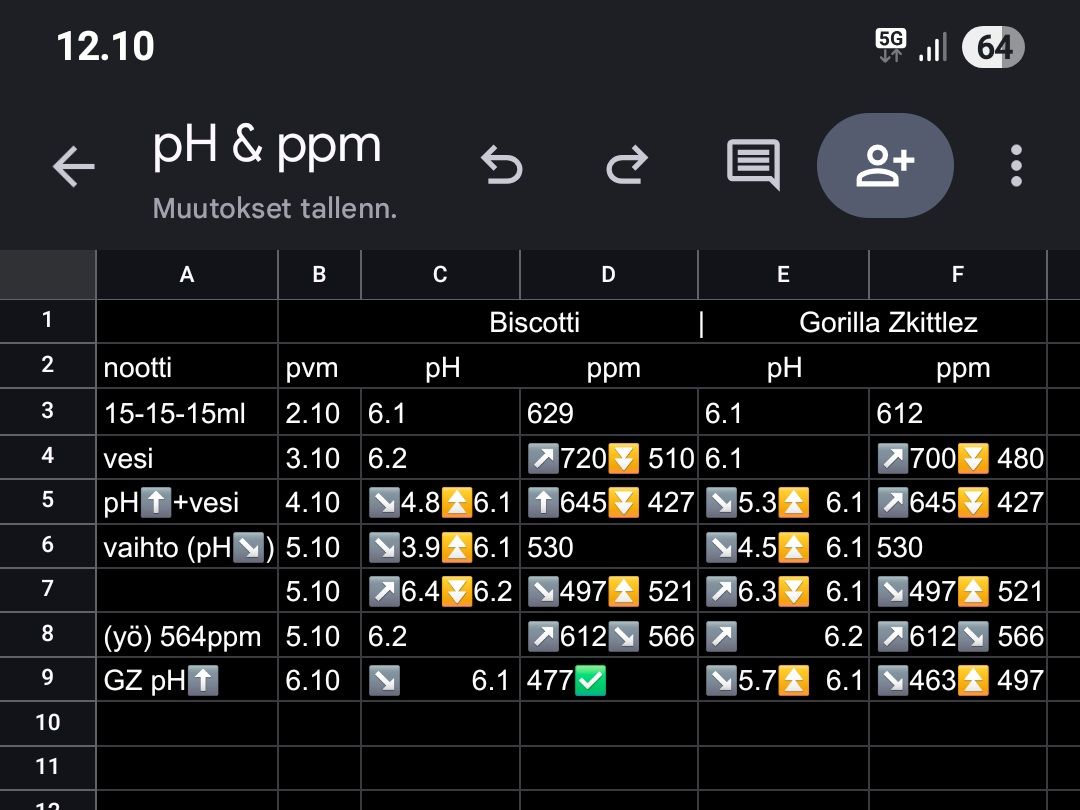Image resolution: width=1080 pixels, height=810 pixels.
Task: Select the 'vesi' cell
Action: [187, 457]
